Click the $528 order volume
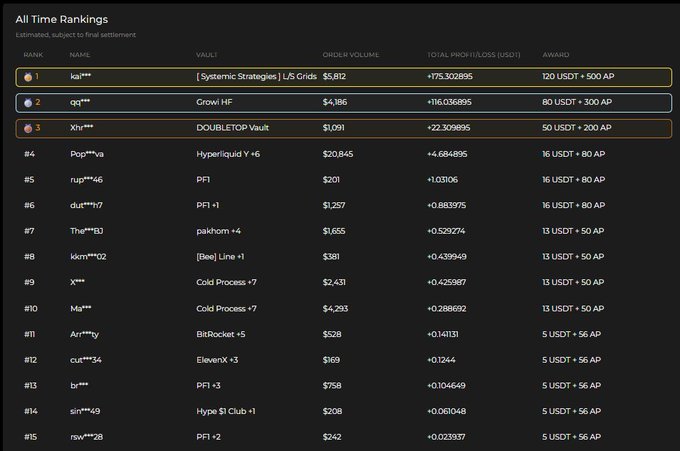Viewport: 680px width, 451px height. pos(332,334)
